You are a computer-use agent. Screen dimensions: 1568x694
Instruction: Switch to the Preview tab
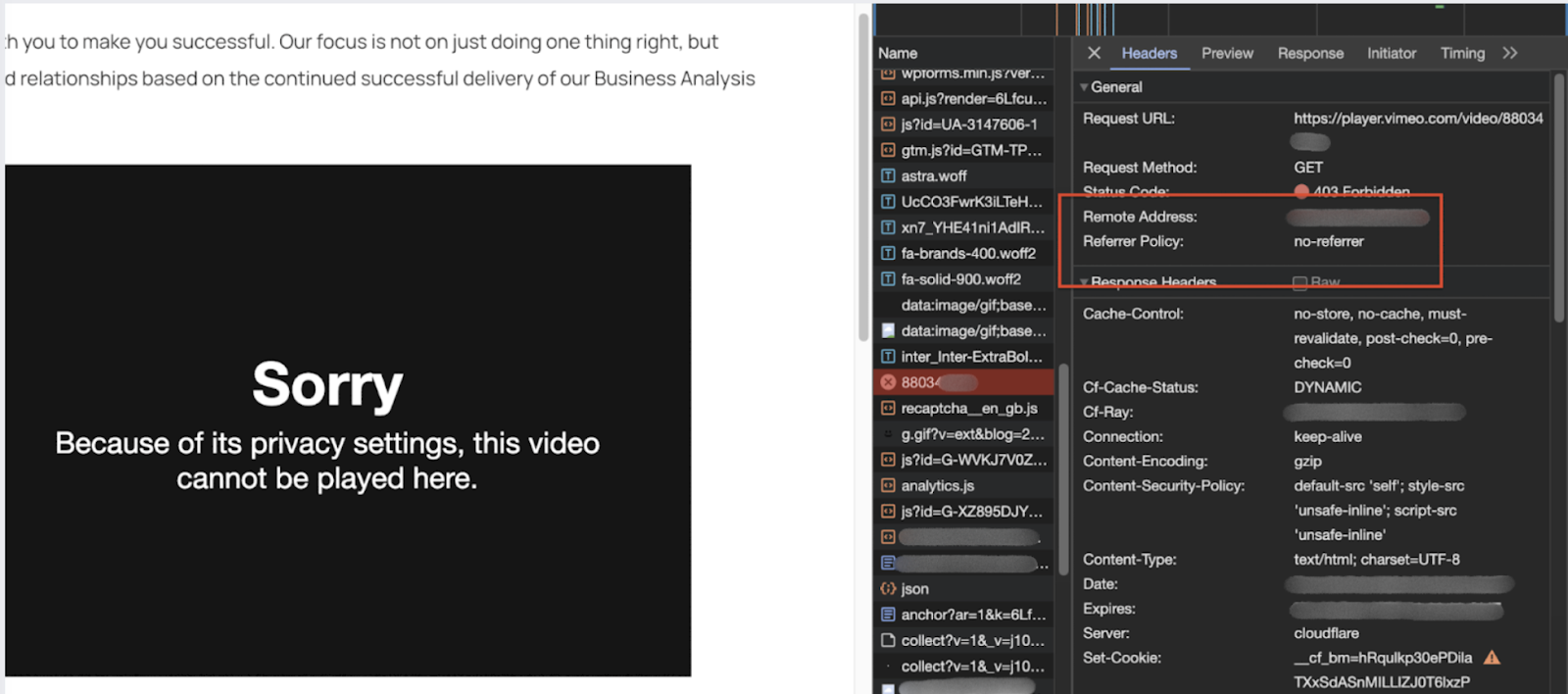[x=1227, y=53]
